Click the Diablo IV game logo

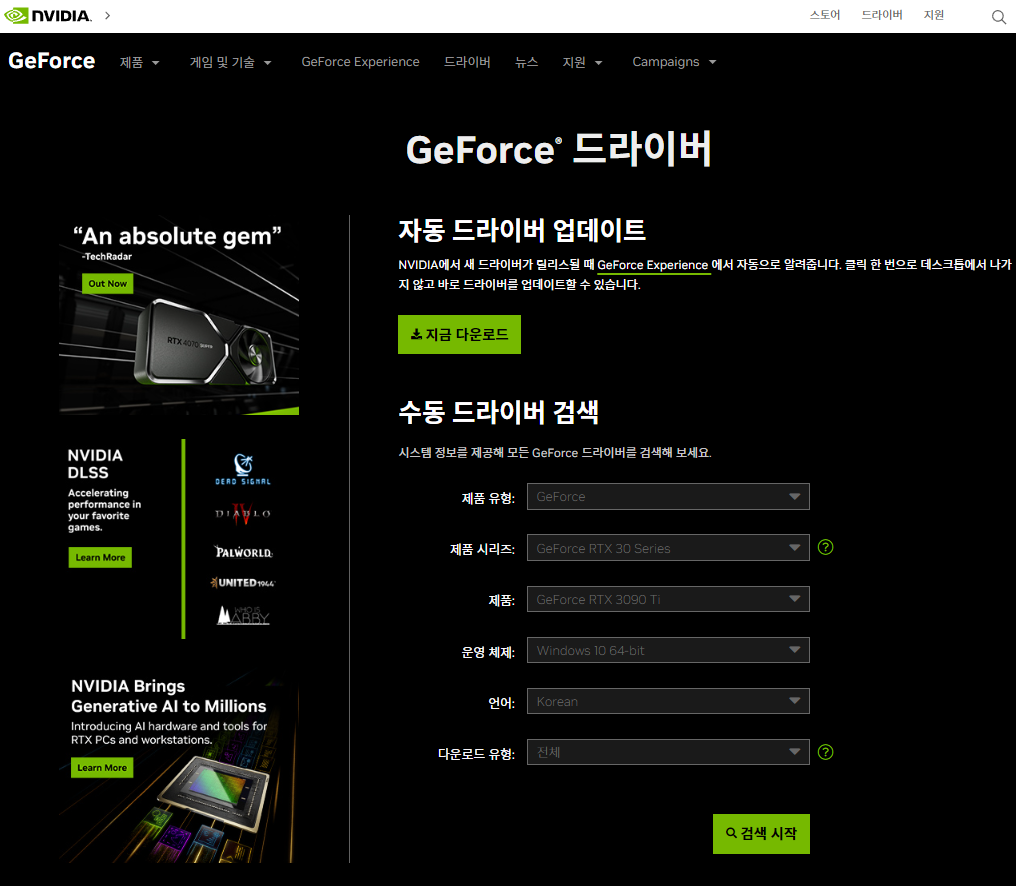click(243, 514)
